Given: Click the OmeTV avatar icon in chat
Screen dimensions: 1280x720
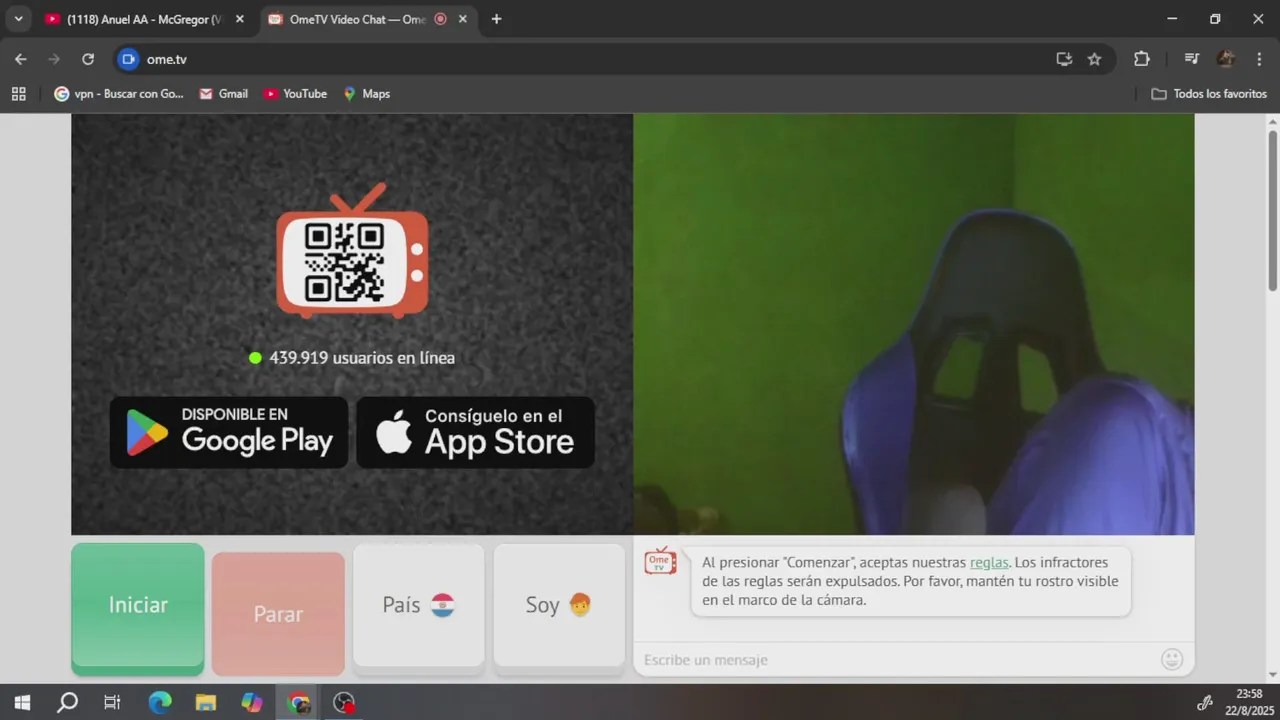Looking at the screenshot, I should tap(660, 561).
